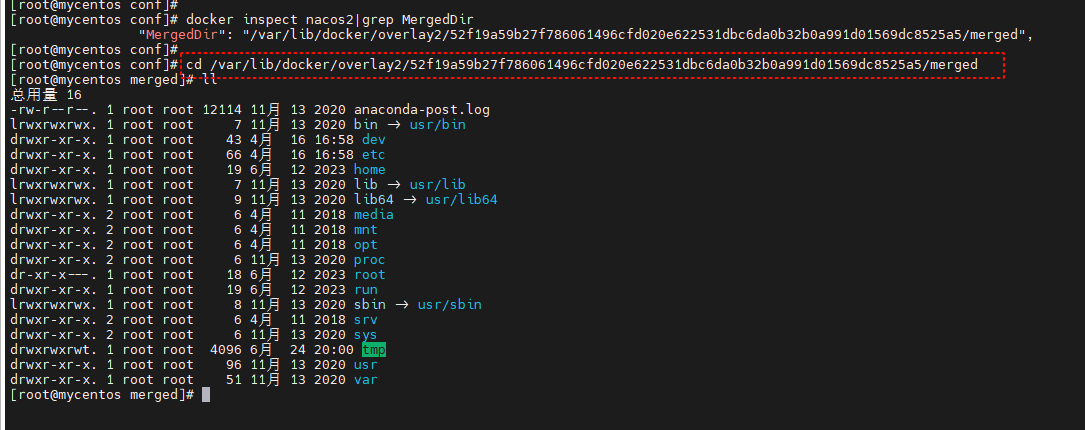Click the var directory name
Screen dimensions: 1085x430
[365, 379]
